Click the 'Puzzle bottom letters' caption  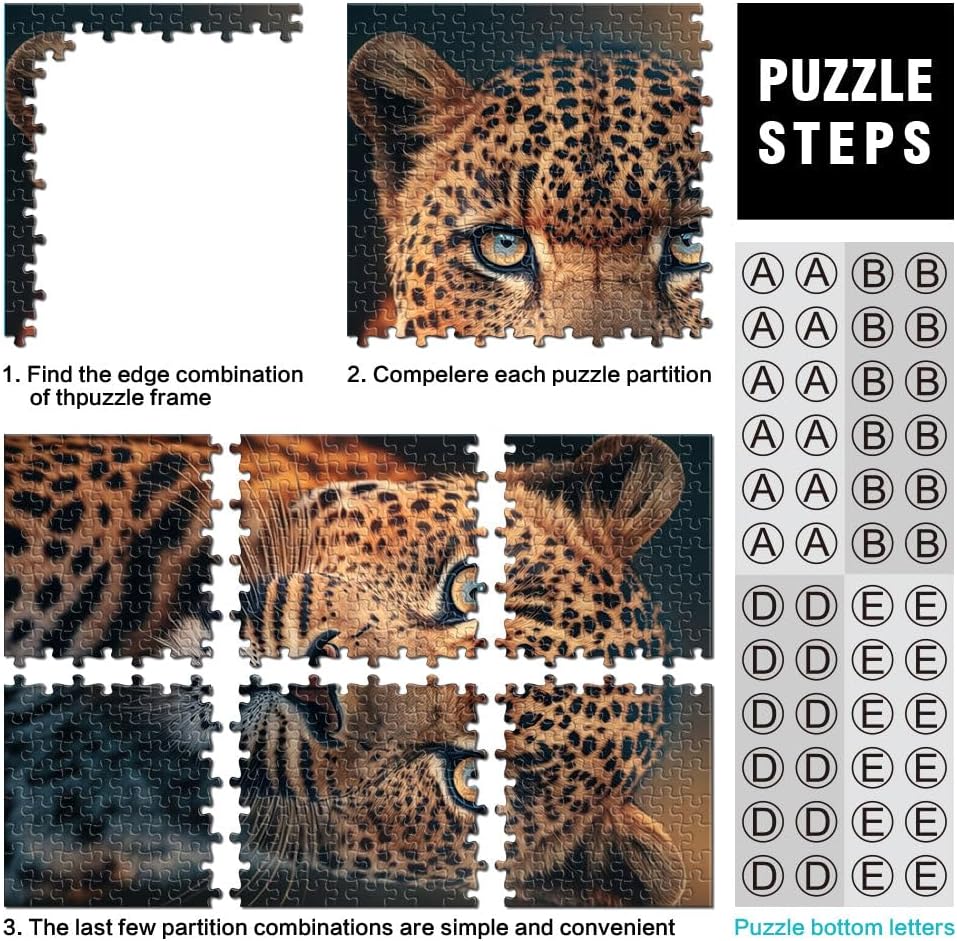[844, 927]
